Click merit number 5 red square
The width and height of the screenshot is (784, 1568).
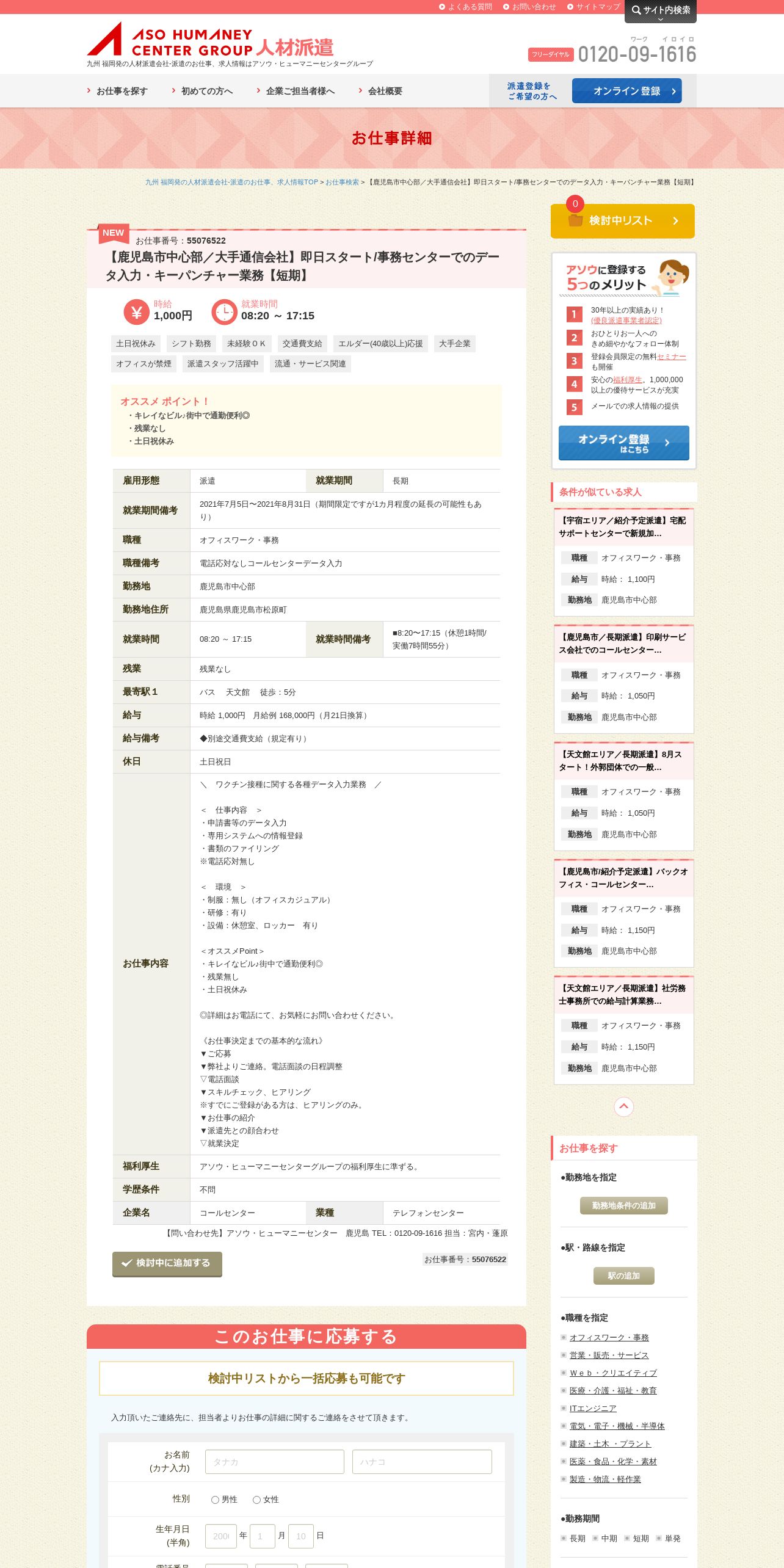click(x=574, y=407)
